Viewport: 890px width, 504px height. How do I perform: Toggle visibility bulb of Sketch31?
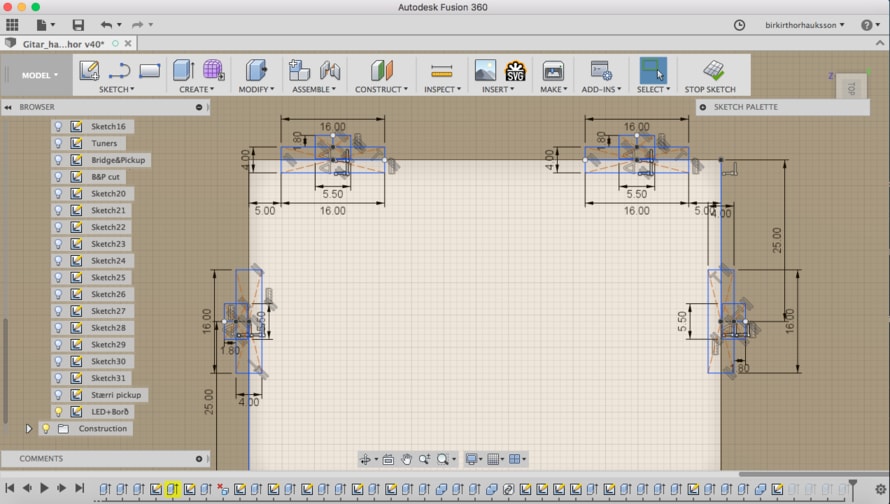pyautogui.click(x=58, y=378)
